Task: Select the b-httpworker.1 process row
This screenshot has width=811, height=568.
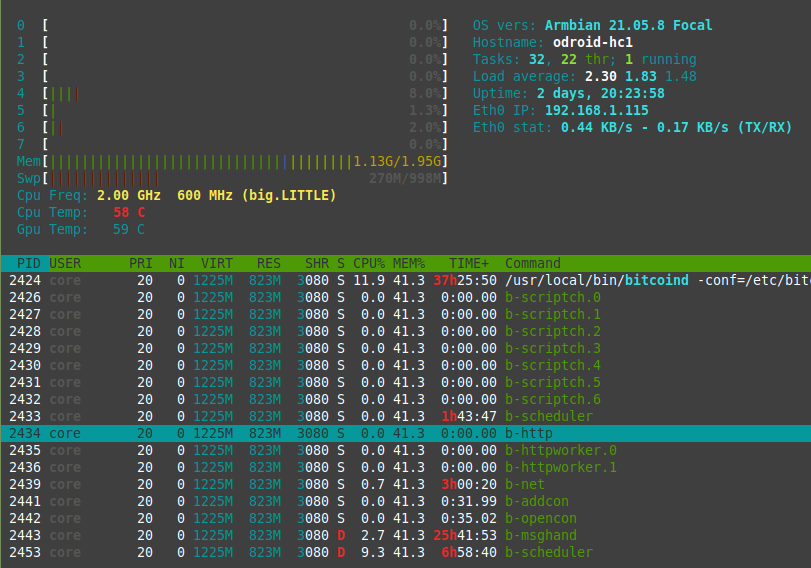Action: [x=406, y=468]
